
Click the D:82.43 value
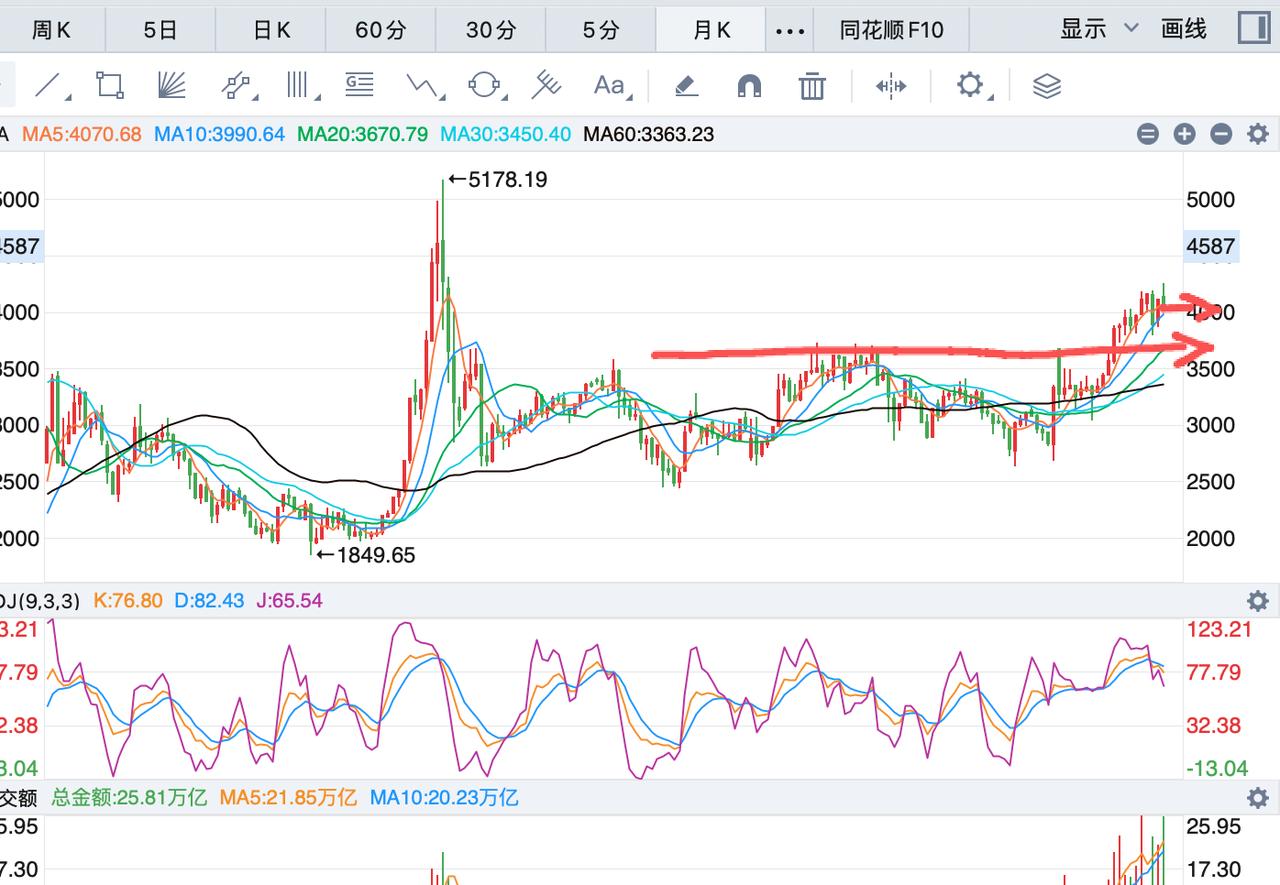tap(209, 601)
